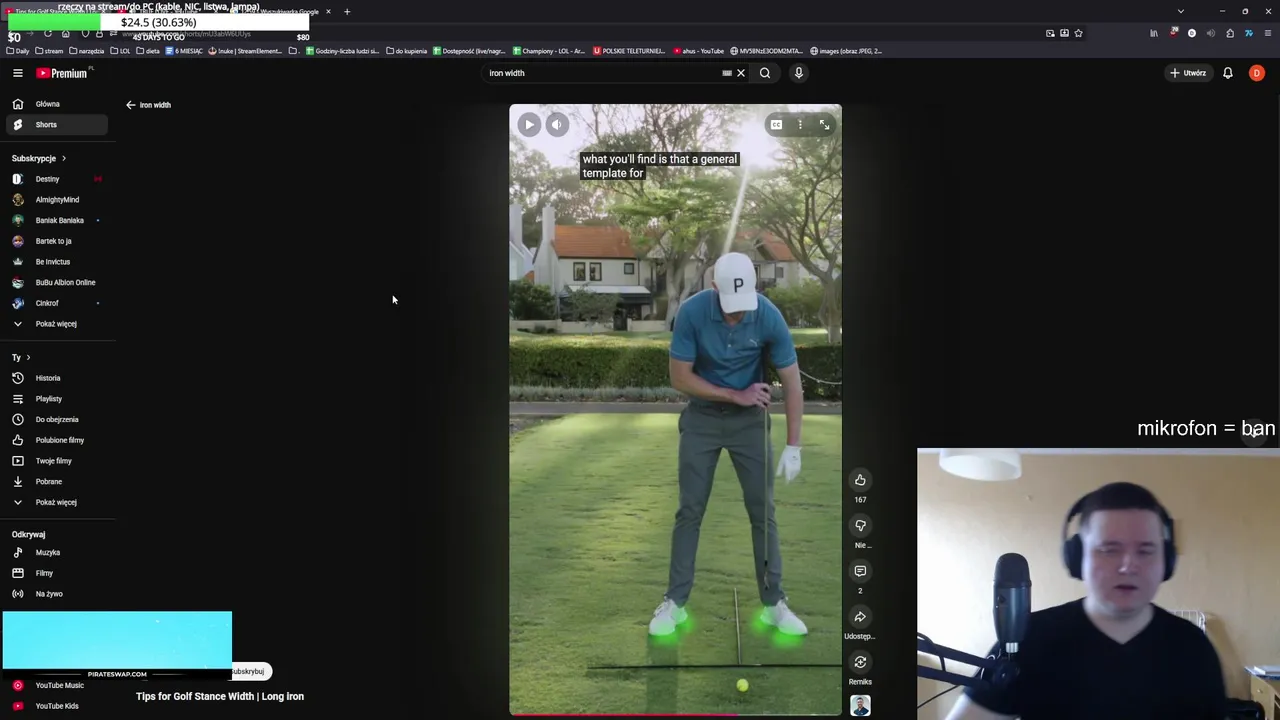Open YouTube Music link
1280x720 pixels.
56,685
